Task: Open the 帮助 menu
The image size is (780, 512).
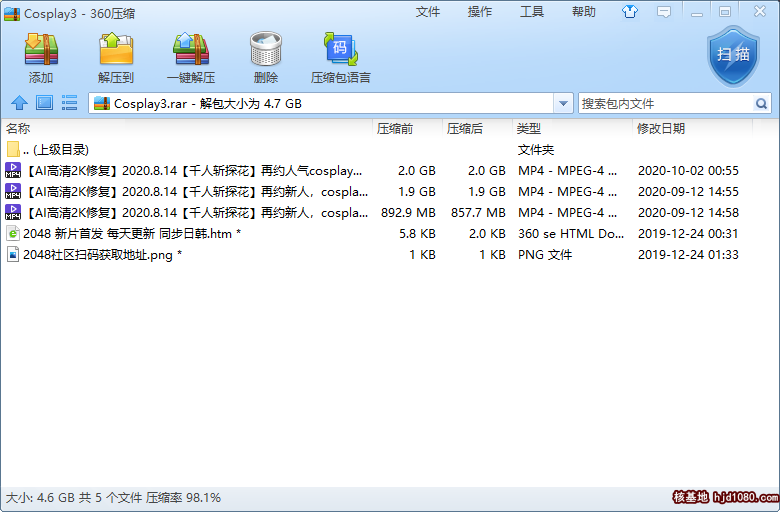Action: coord(584,12)
